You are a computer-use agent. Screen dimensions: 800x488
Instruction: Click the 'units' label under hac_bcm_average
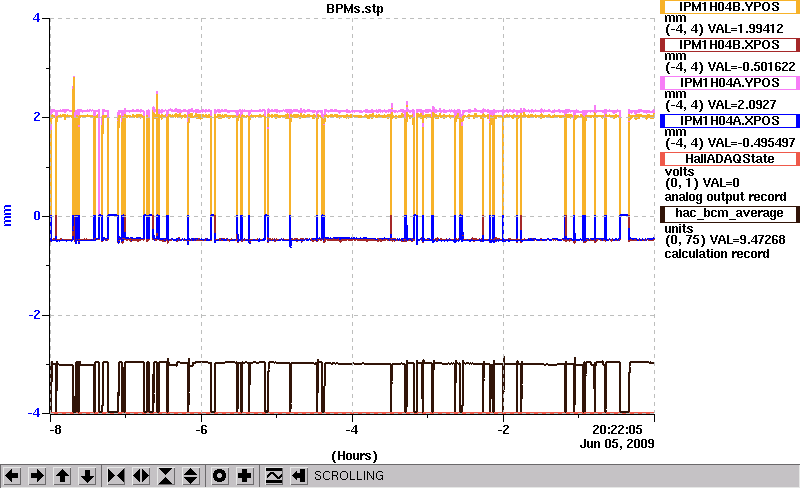[679, 229]
